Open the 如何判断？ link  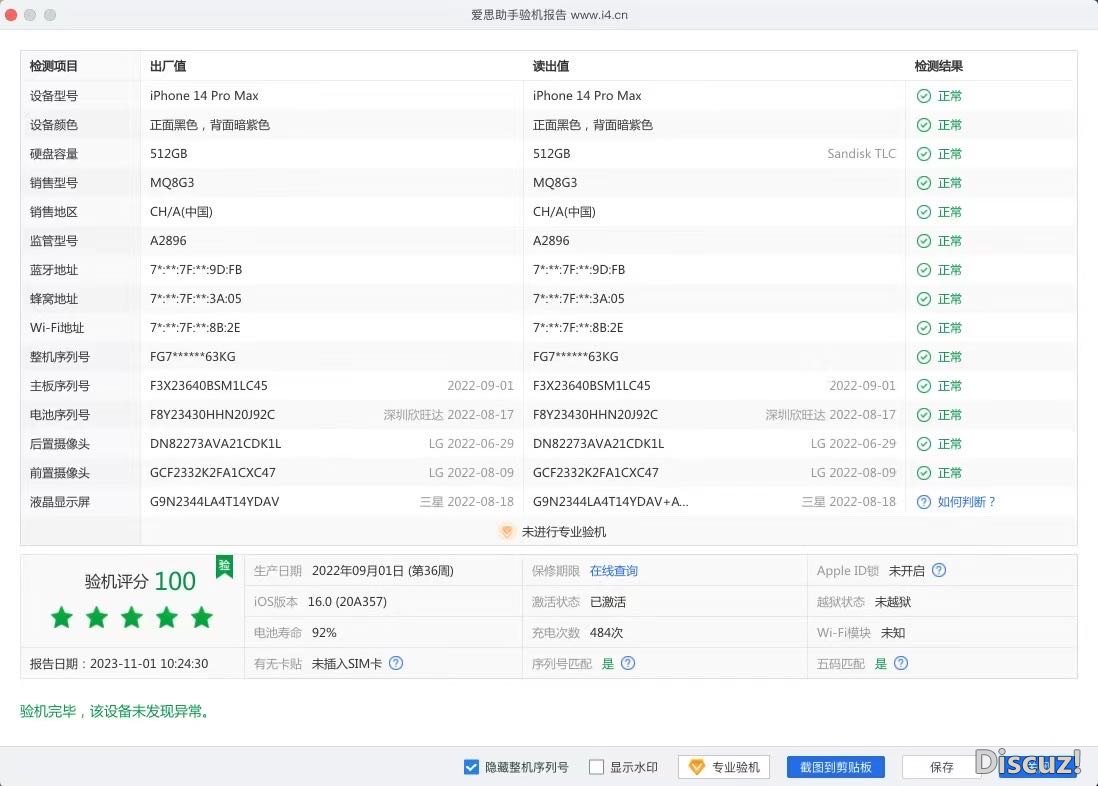tap(966, 502)
